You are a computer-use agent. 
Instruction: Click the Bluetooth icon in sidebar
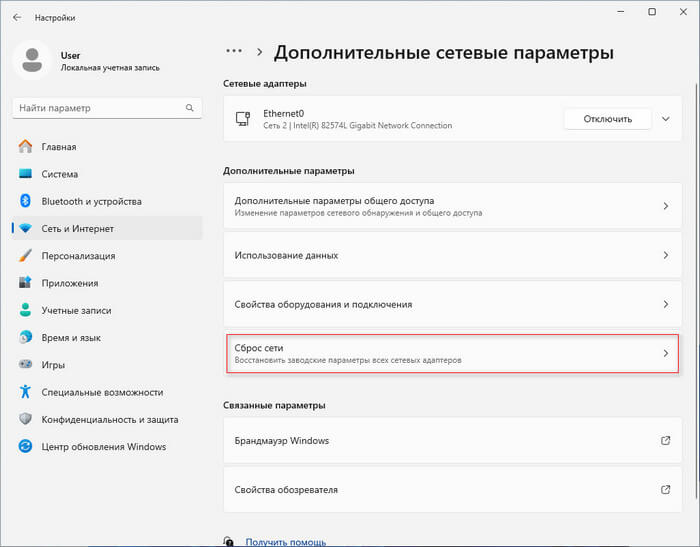pyautogui.click(x=25, y=201)
